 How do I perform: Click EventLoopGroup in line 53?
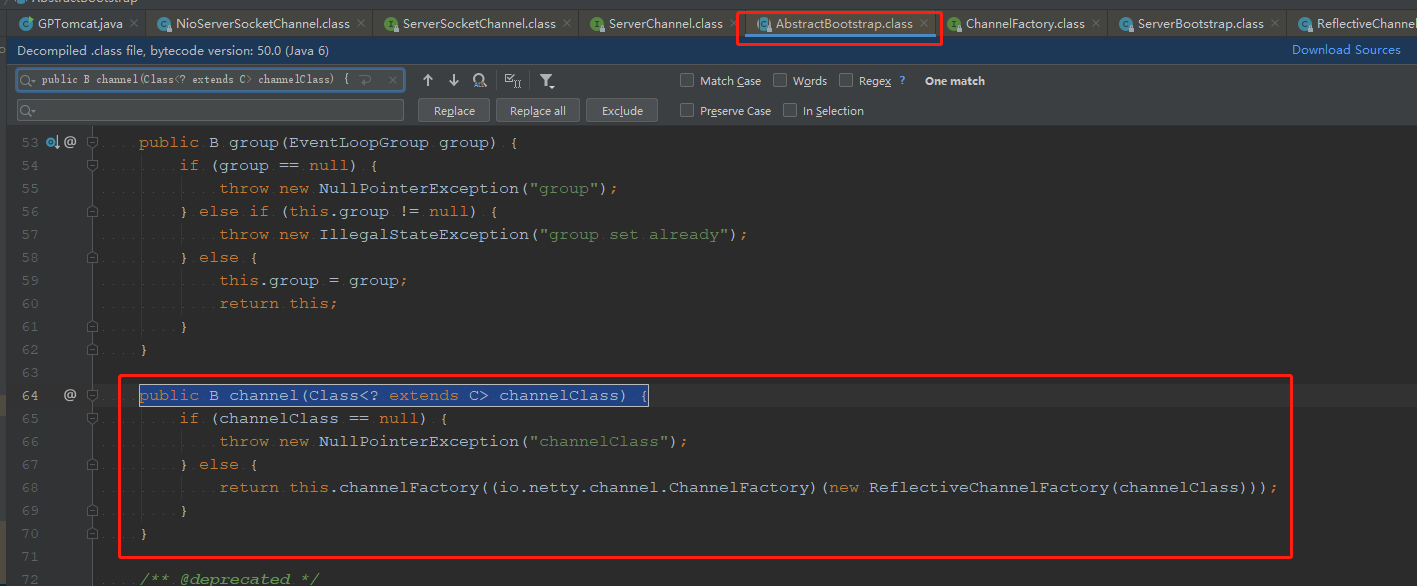coord(359,142)
